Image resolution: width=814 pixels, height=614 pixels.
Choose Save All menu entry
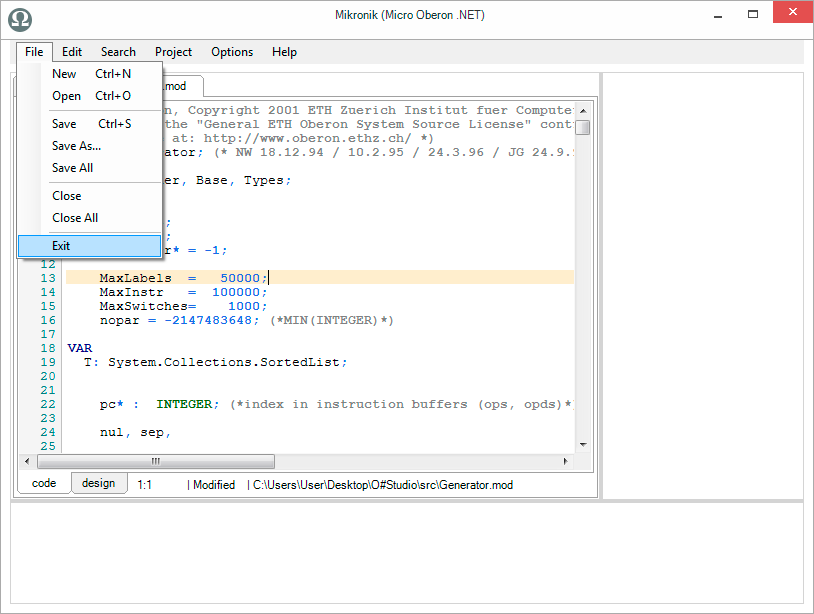coord(90,168)
